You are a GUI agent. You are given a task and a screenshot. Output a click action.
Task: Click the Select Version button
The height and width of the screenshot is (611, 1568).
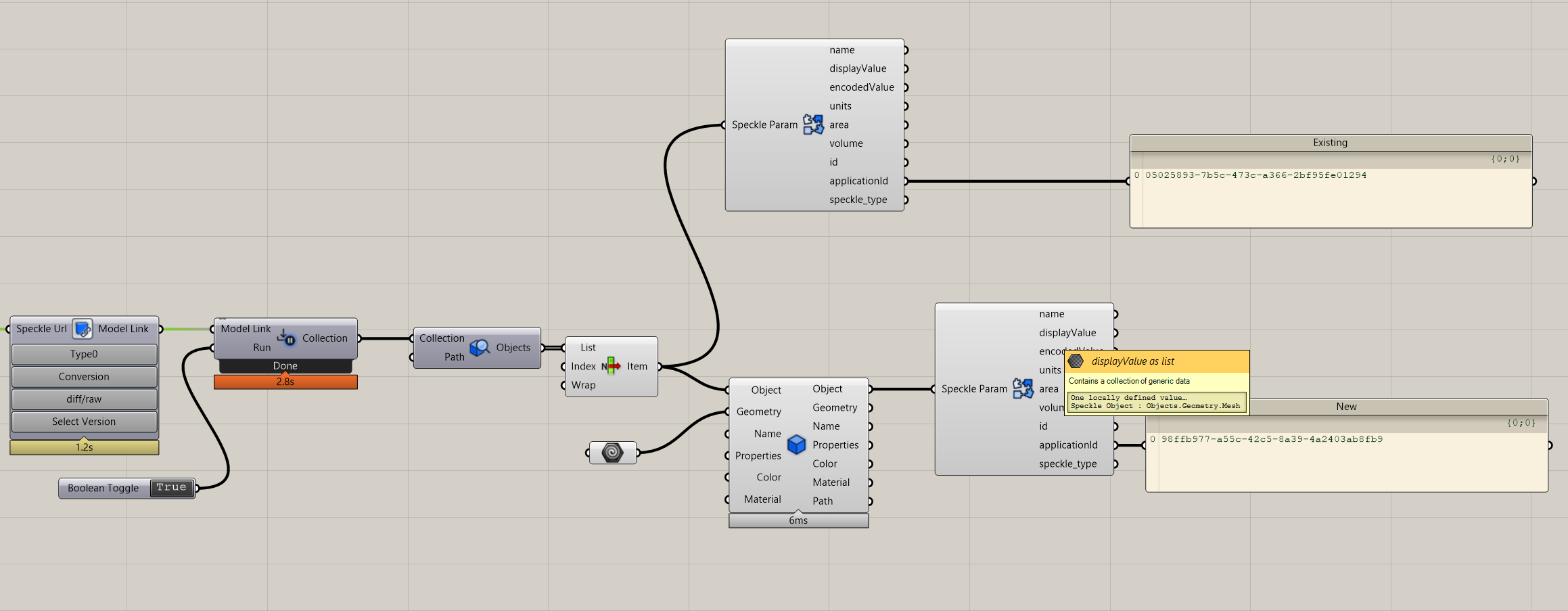point(84,422)
